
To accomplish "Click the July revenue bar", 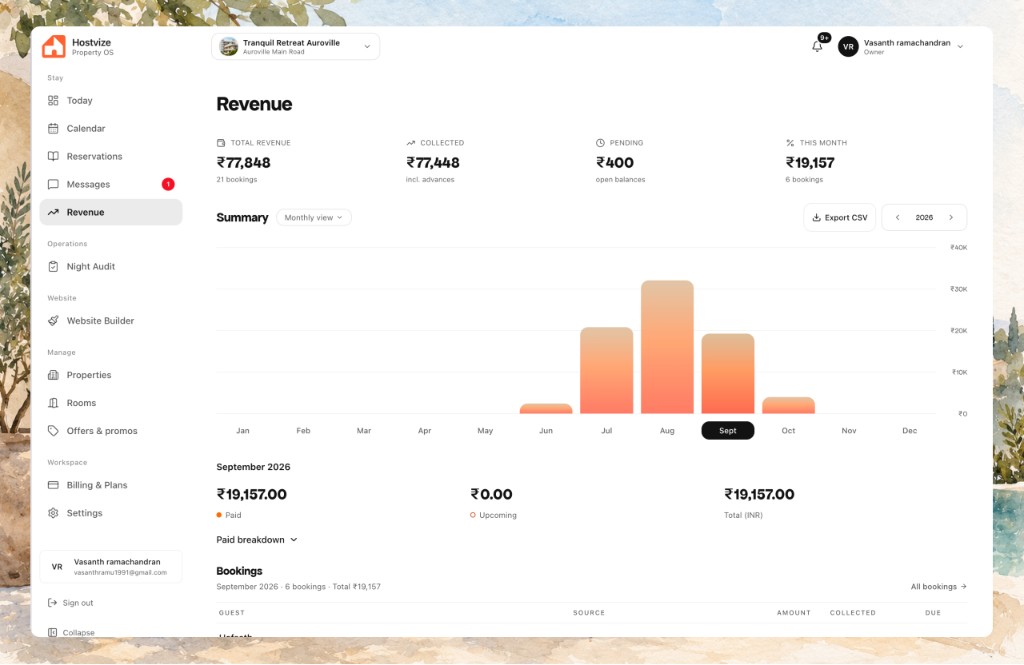I will [607, 370].
